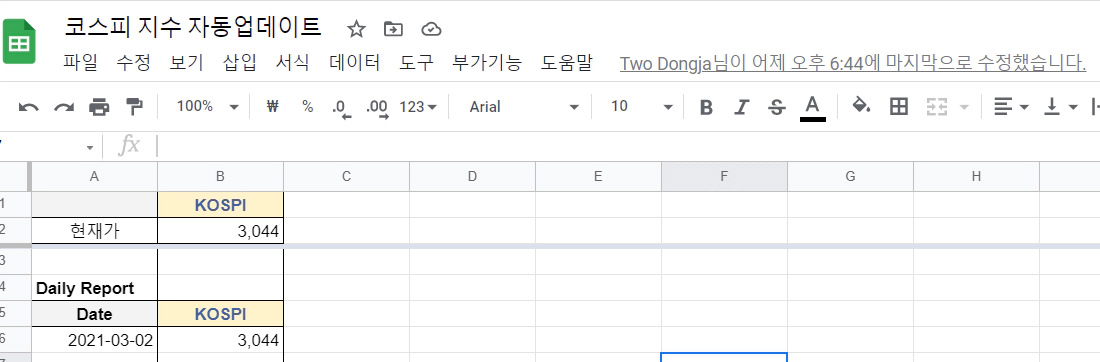Open the 수정 menu
Screen dimensions: 1100x362
coord(133,63)
